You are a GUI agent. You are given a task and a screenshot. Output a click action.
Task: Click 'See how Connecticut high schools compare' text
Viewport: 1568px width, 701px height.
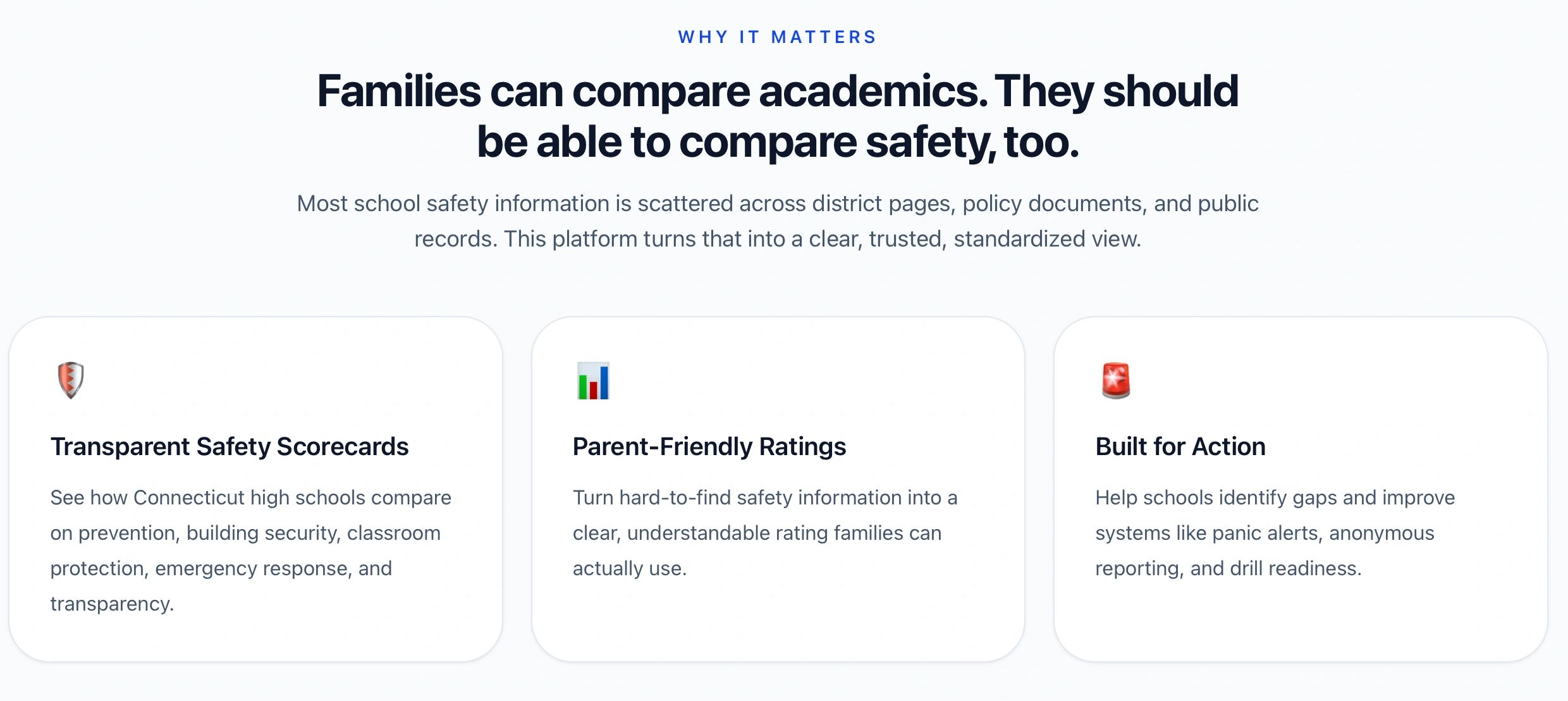pyautogui.click(x=250, y=497)
